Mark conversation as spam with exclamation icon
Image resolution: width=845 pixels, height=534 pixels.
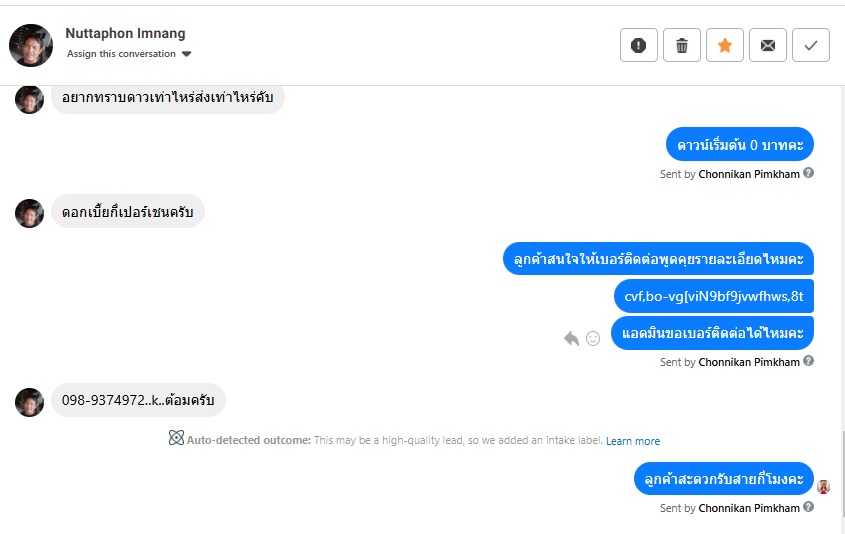638,46
